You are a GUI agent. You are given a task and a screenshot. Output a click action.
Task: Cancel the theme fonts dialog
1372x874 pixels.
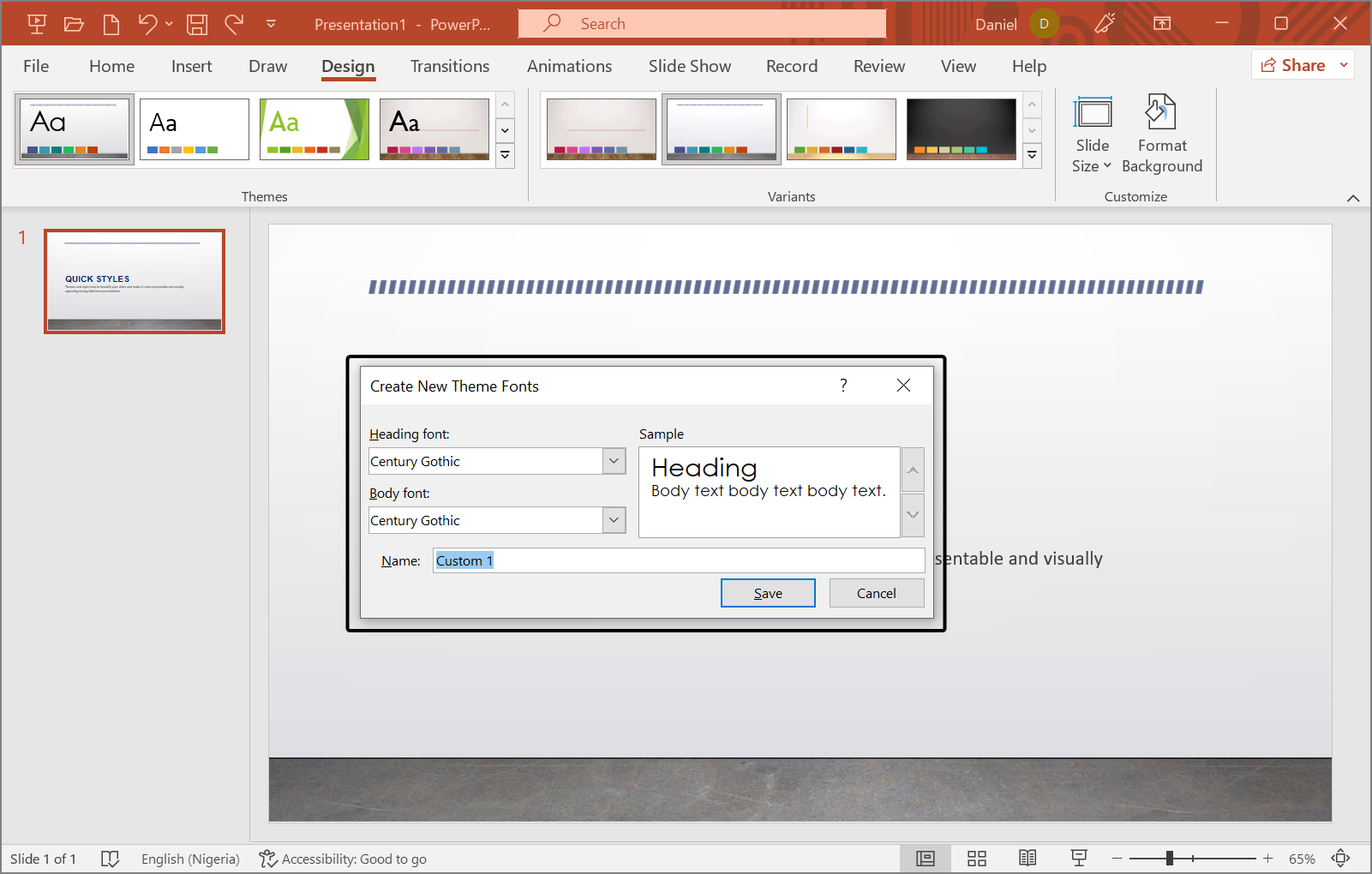pos(876,593)
